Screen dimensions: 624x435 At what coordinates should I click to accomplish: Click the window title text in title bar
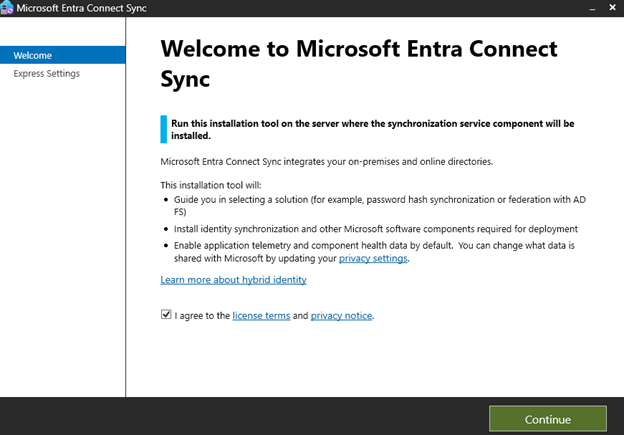82,8
